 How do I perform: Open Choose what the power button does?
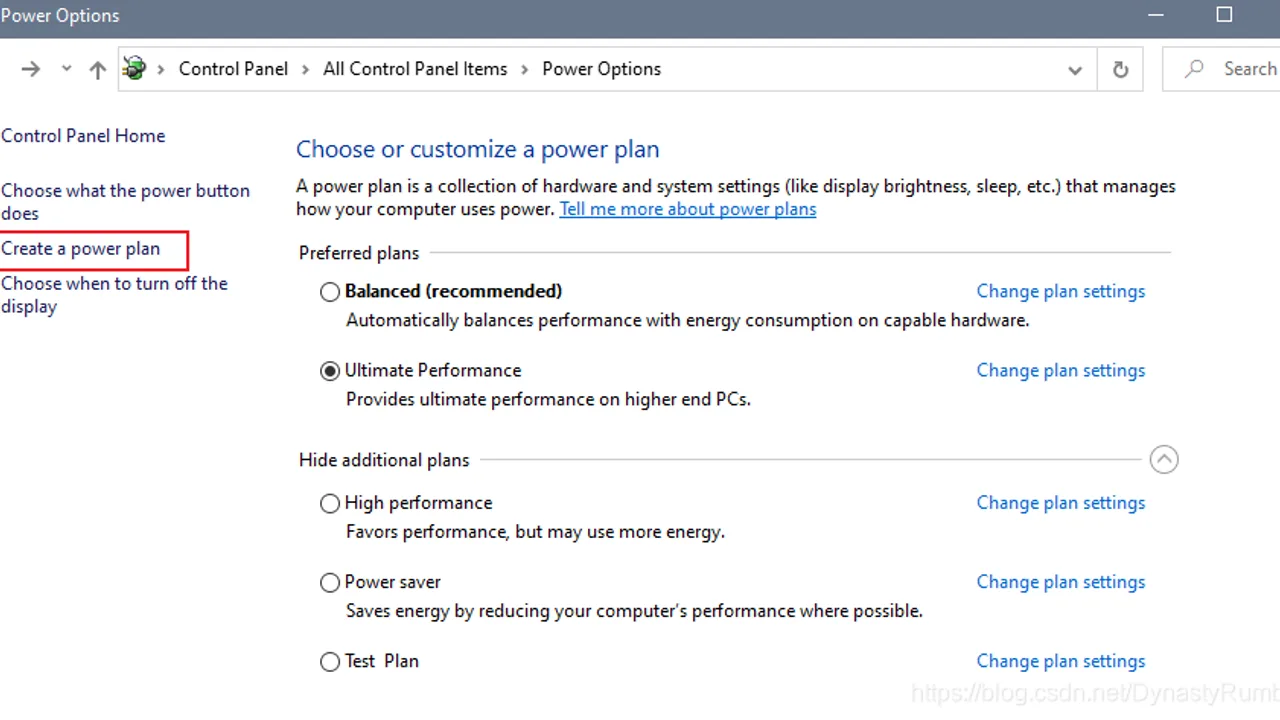pyautogui.click(x=125, y=201)
